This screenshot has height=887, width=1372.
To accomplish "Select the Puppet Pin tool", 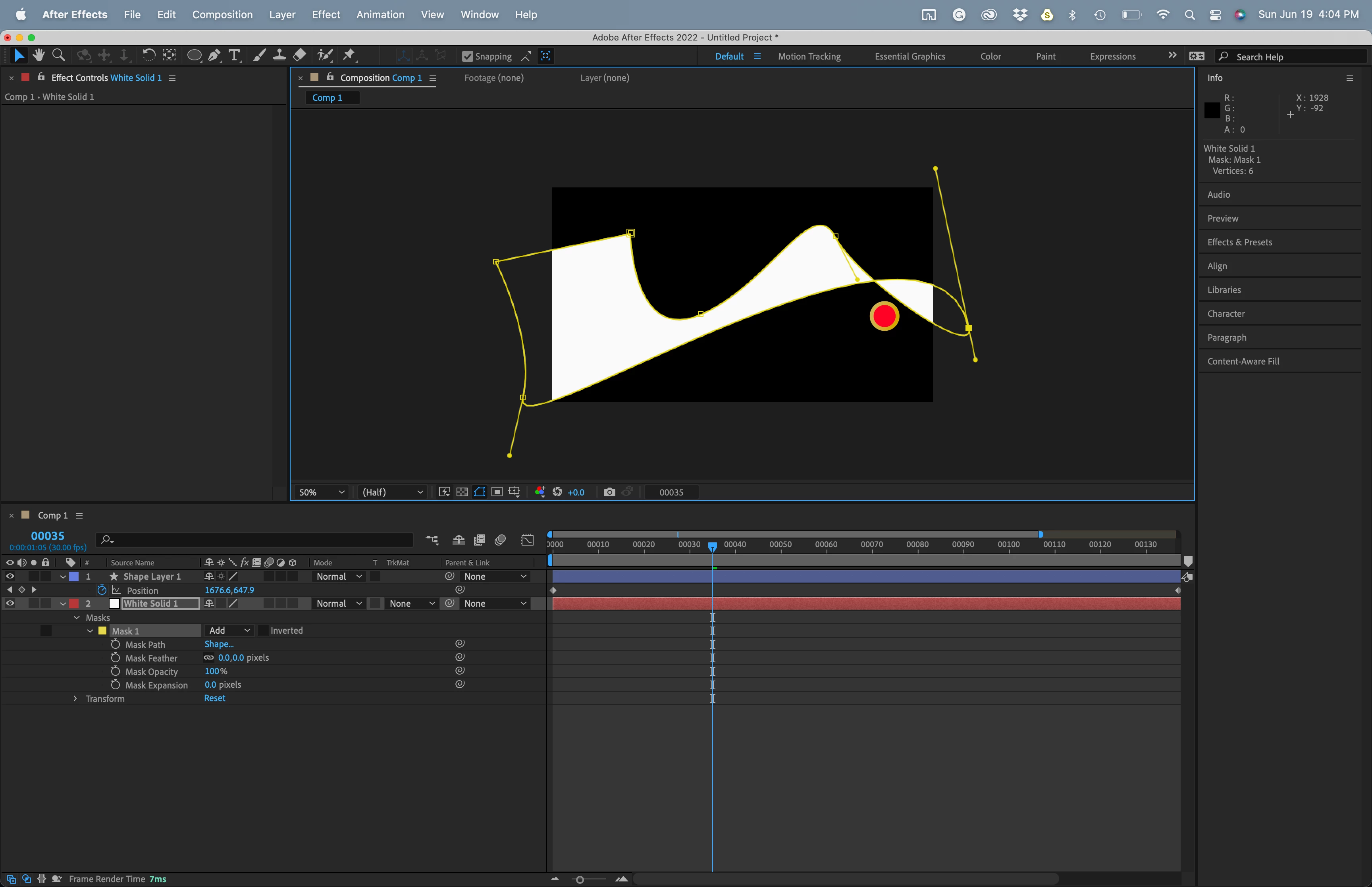I will (349, 55).
